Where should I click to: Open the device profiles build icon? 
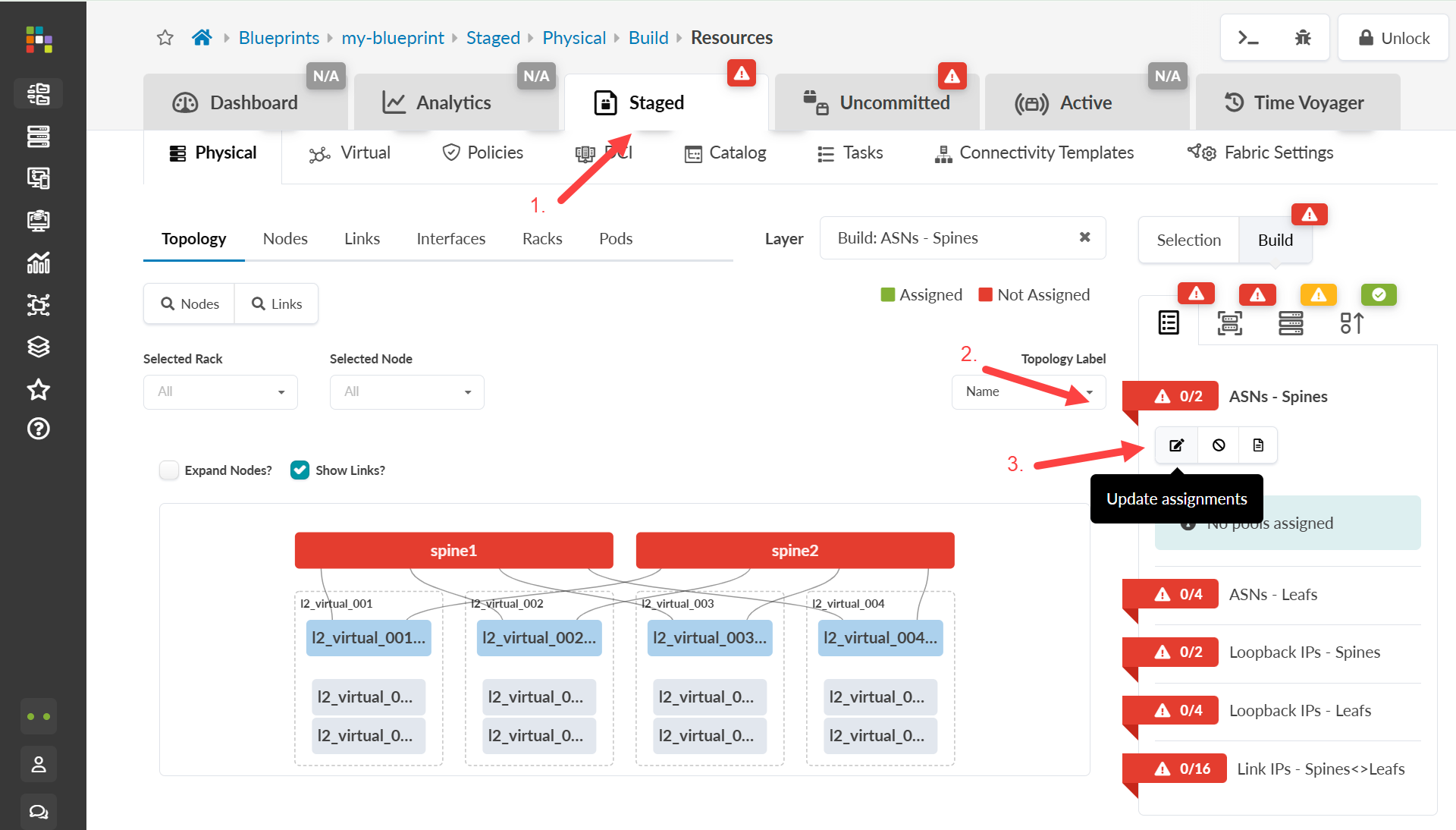[1229, 323]
